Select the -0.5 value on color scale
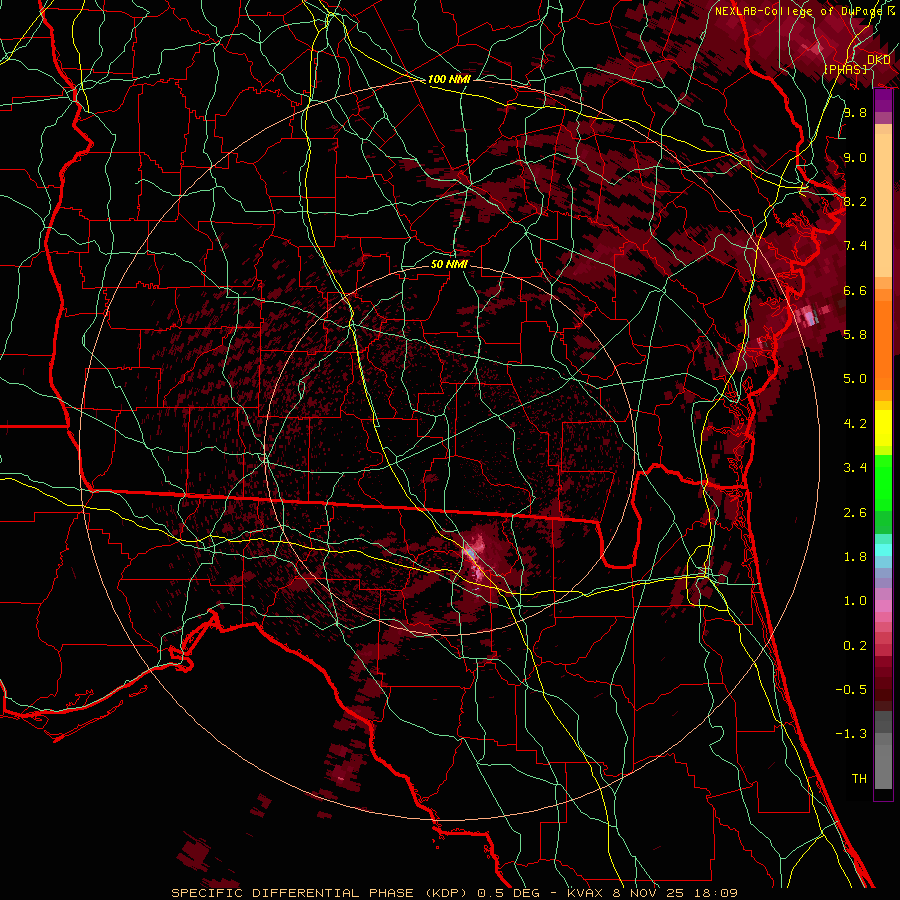Screen dimensions: 900x900 pyautogui.click(x=851, y=689)
